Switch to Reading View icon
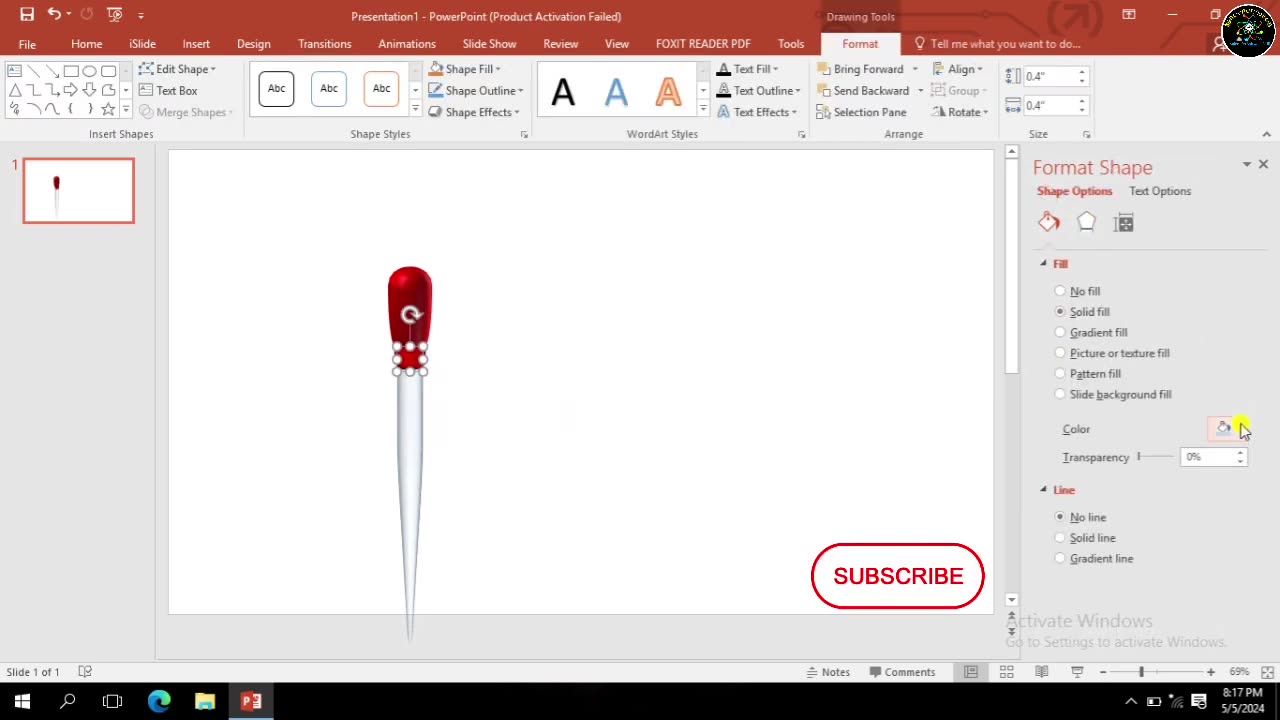 point(1042,672)
